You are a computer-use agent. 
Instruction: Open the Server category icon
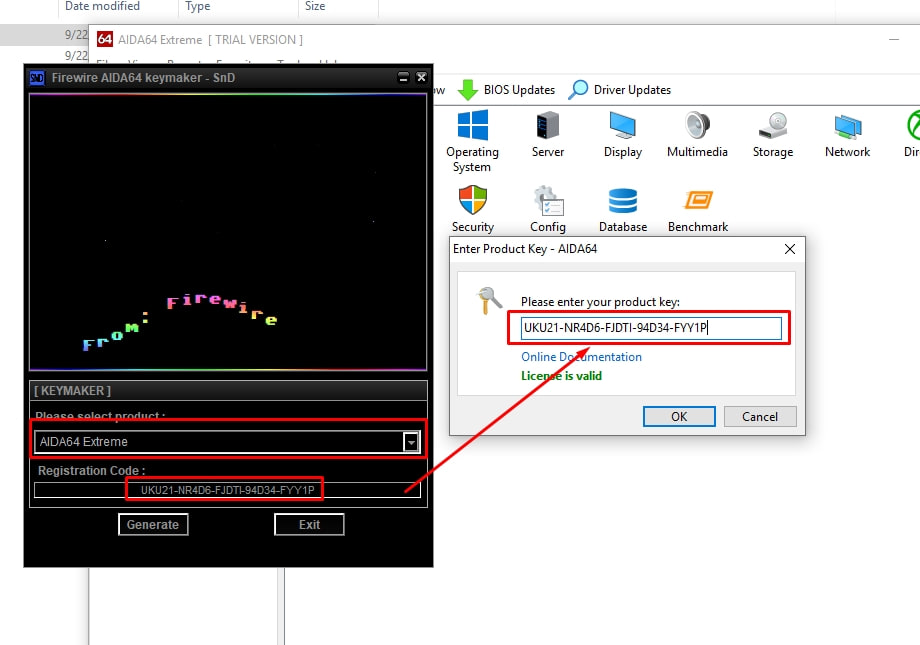pyautogui.click(x=547, y=126)
